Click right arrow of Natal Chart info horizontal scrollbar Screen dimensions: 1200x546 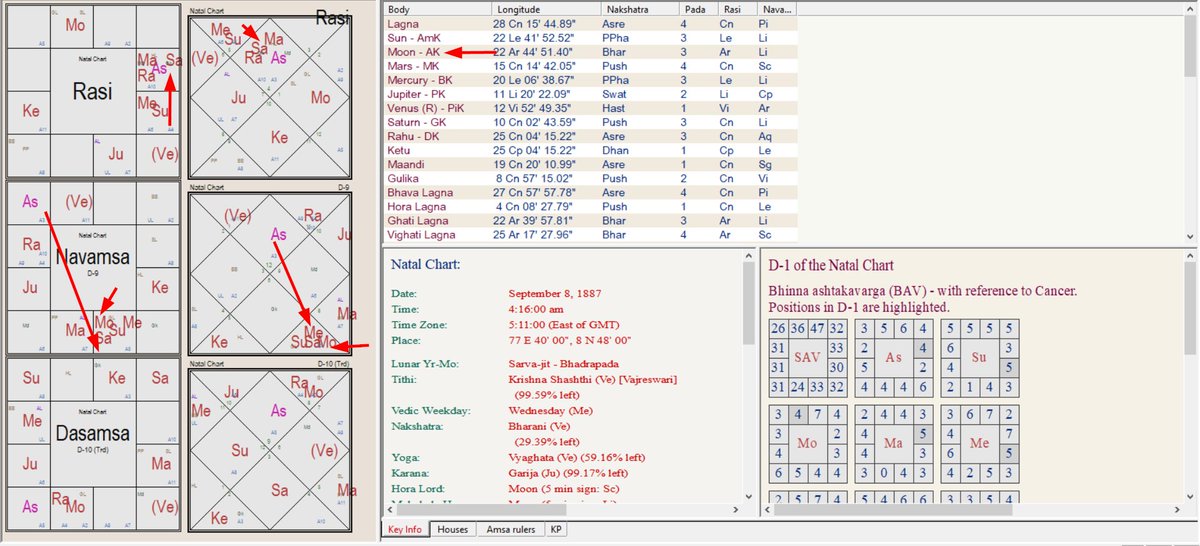(734, 510)
